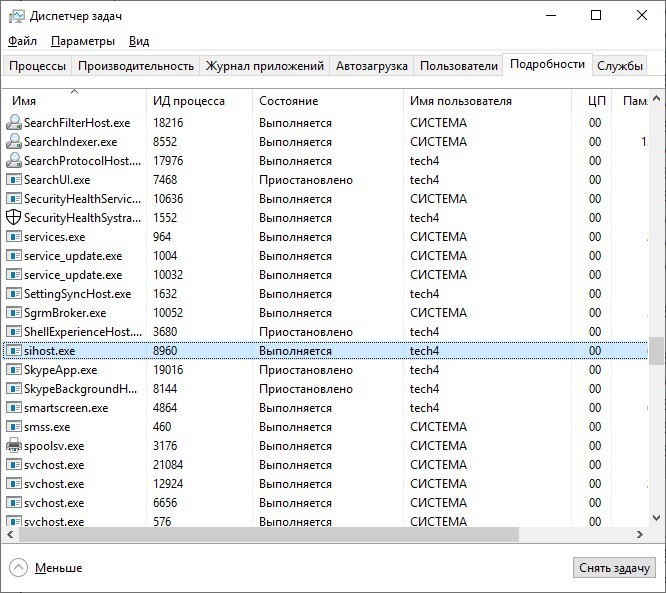Select the smss.exe name text

click(47, 427)
